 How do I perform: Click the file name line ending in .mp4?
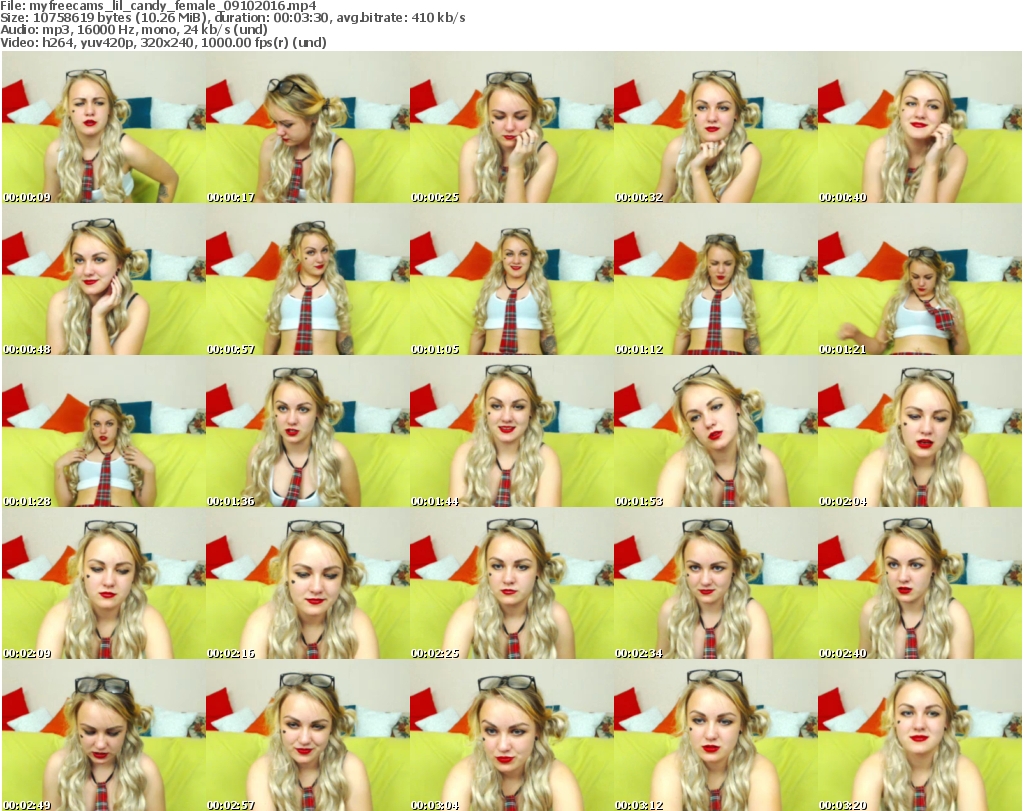point(159,6)
